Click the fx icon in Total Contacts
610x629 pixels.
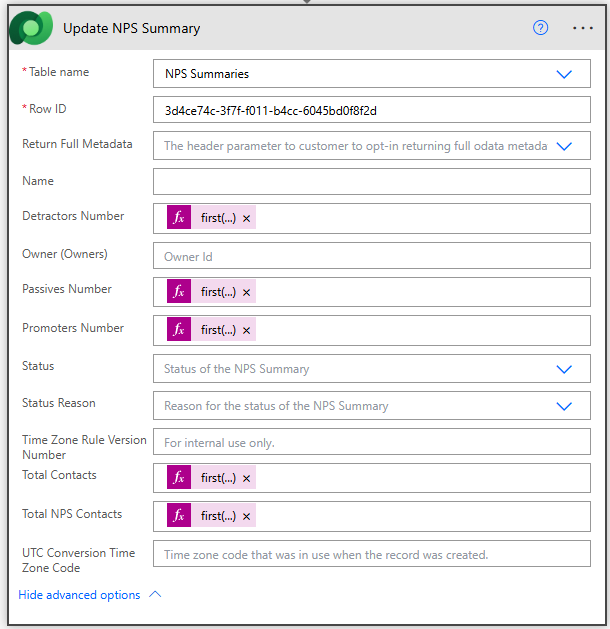click(x=179, y=478)
